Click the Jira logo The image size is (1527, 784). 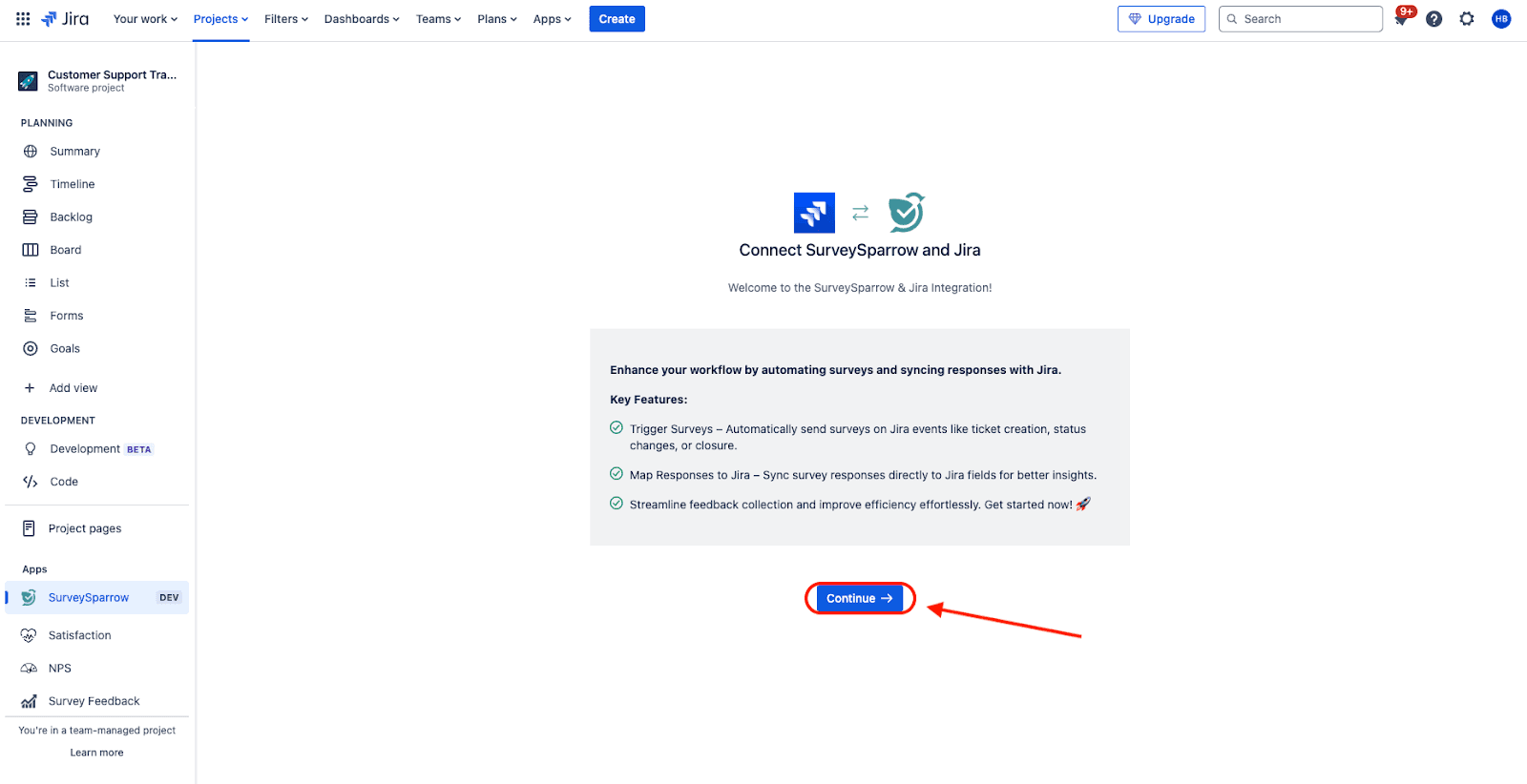[x=65, y=19]
